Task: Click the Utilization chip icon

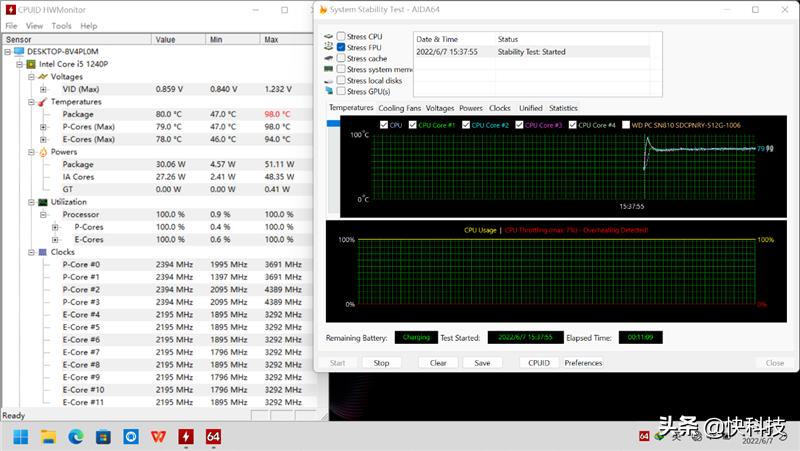Action: click(43, 202)
